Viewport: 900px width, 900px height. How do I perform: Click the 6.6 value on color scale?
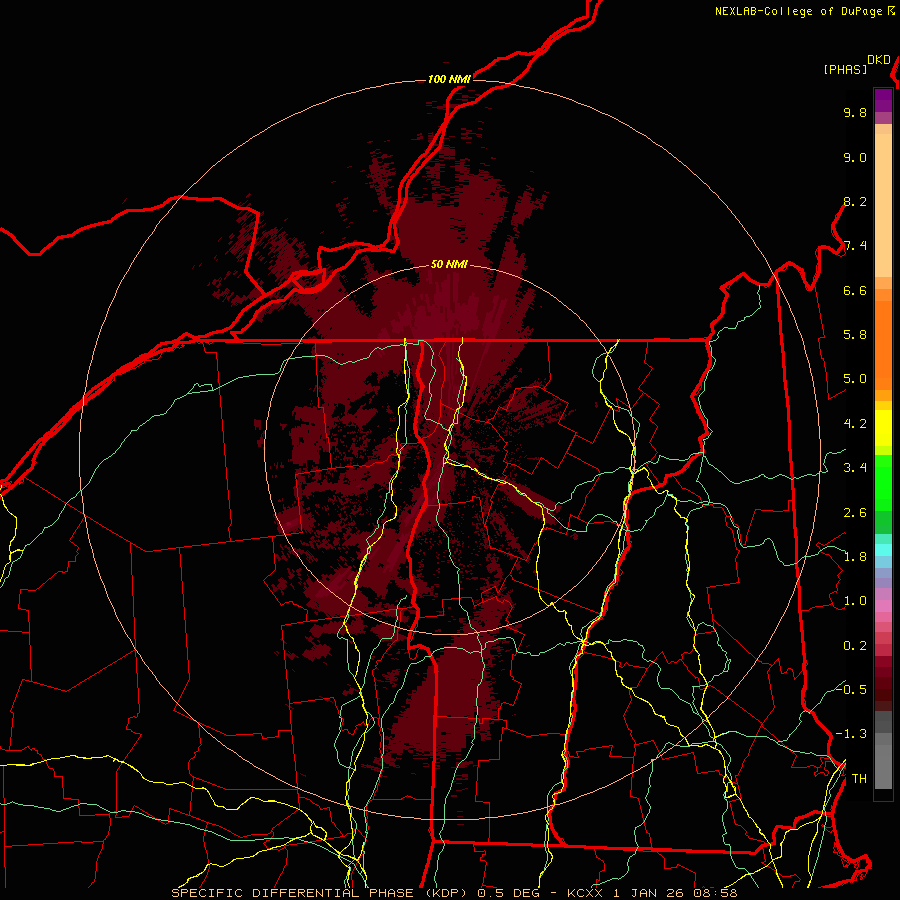[855, 290]
